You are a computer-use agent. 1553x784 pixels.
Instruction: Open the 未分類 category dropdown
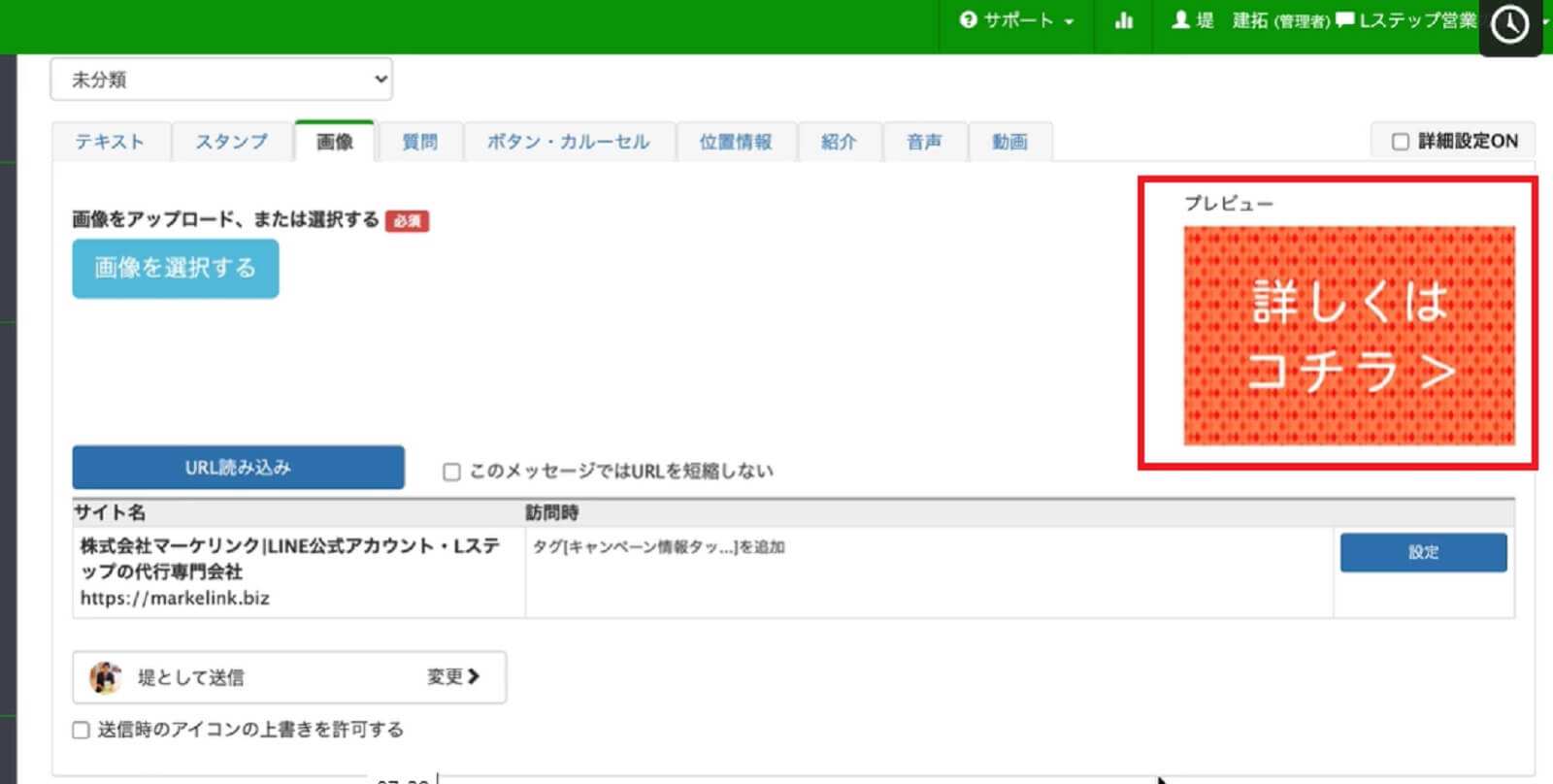[x=221, y=80]
